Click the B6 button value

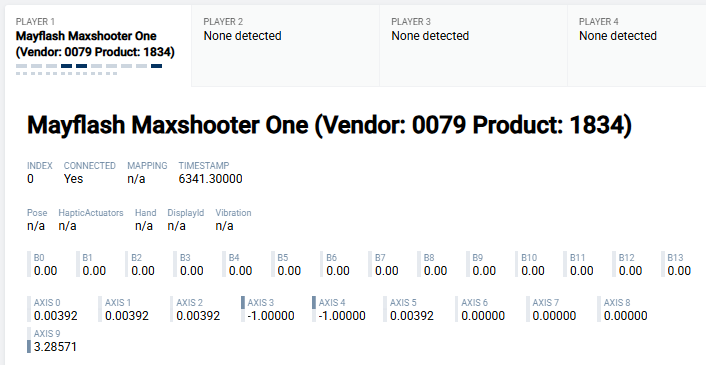click(x=338, y=271)
